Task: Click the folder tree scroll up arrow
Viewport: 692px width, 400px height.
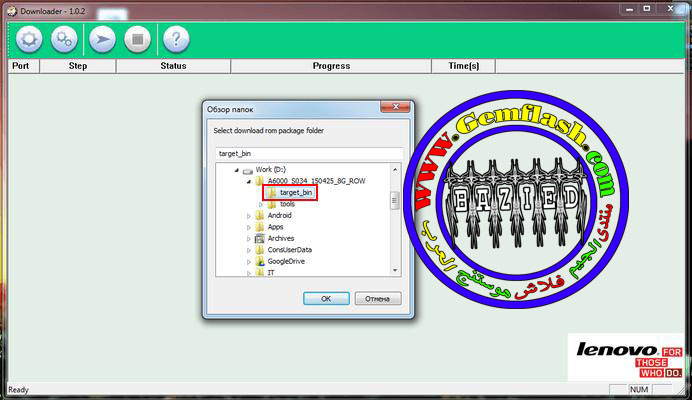Action: pos(395,170)
